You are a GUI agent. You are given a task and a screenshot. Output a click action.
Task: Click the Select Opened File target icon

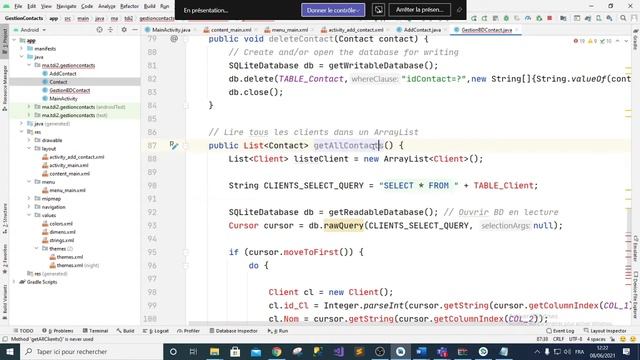[100, 30]
